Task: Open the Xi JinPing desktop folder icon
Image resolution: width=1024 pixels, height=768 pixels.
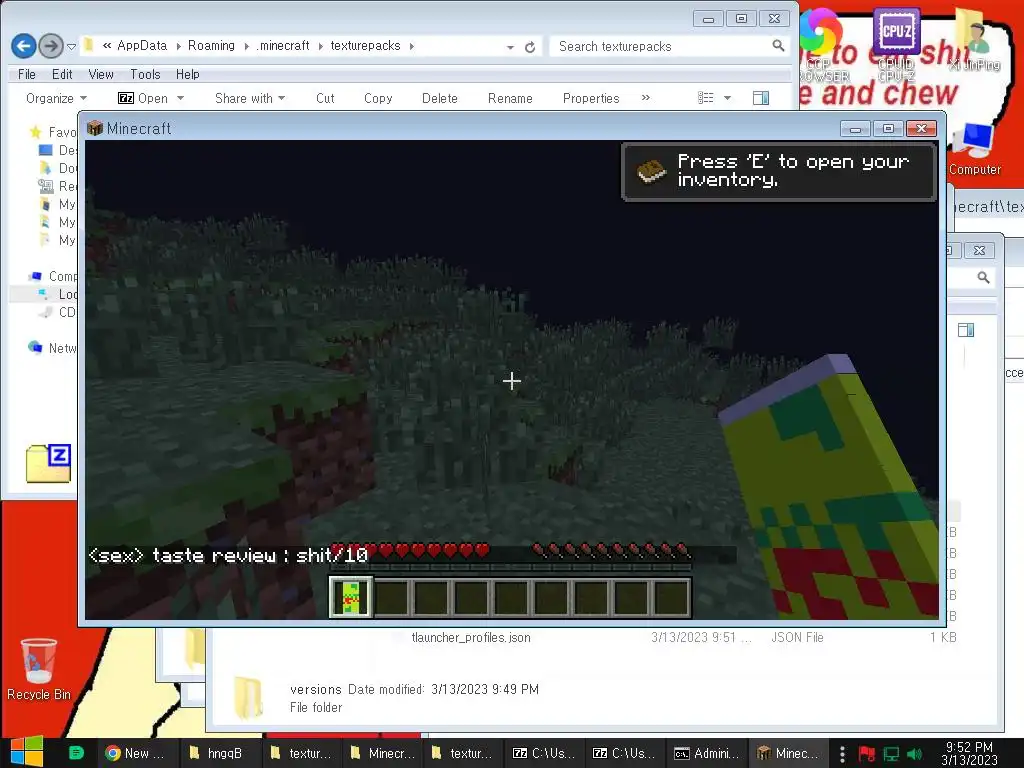Action: pyautogui.click(x=973, y=39)
